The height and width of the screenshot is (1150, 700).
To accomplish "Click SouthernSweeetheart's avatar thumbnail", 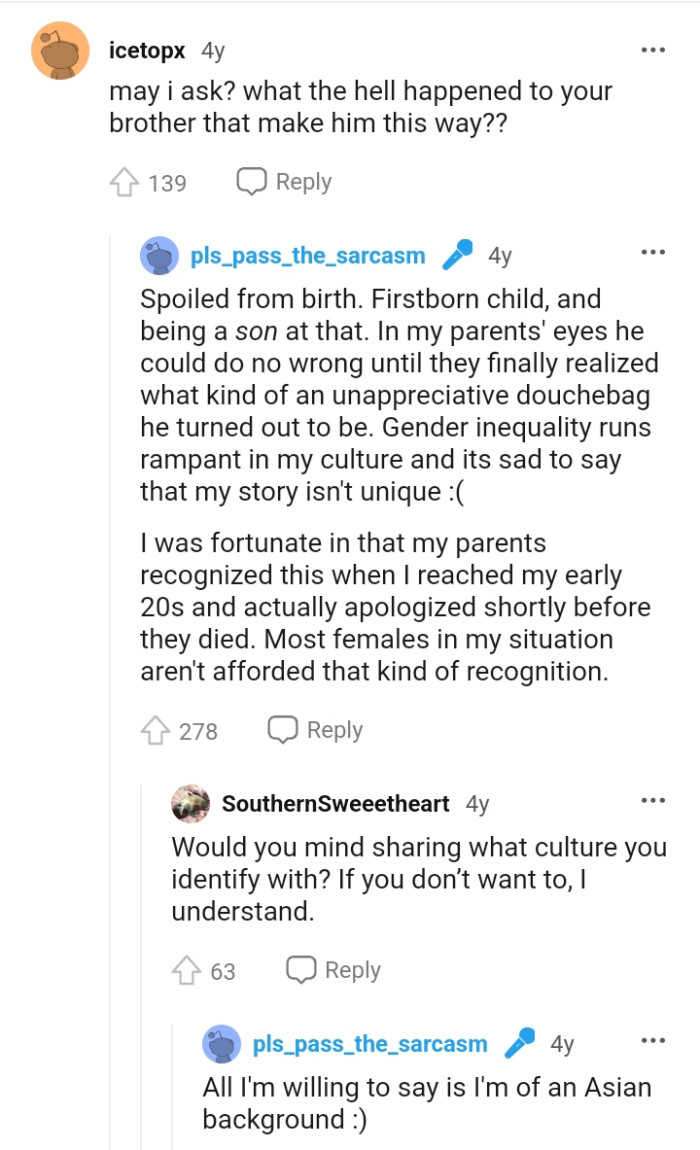I will coord(191,803).
